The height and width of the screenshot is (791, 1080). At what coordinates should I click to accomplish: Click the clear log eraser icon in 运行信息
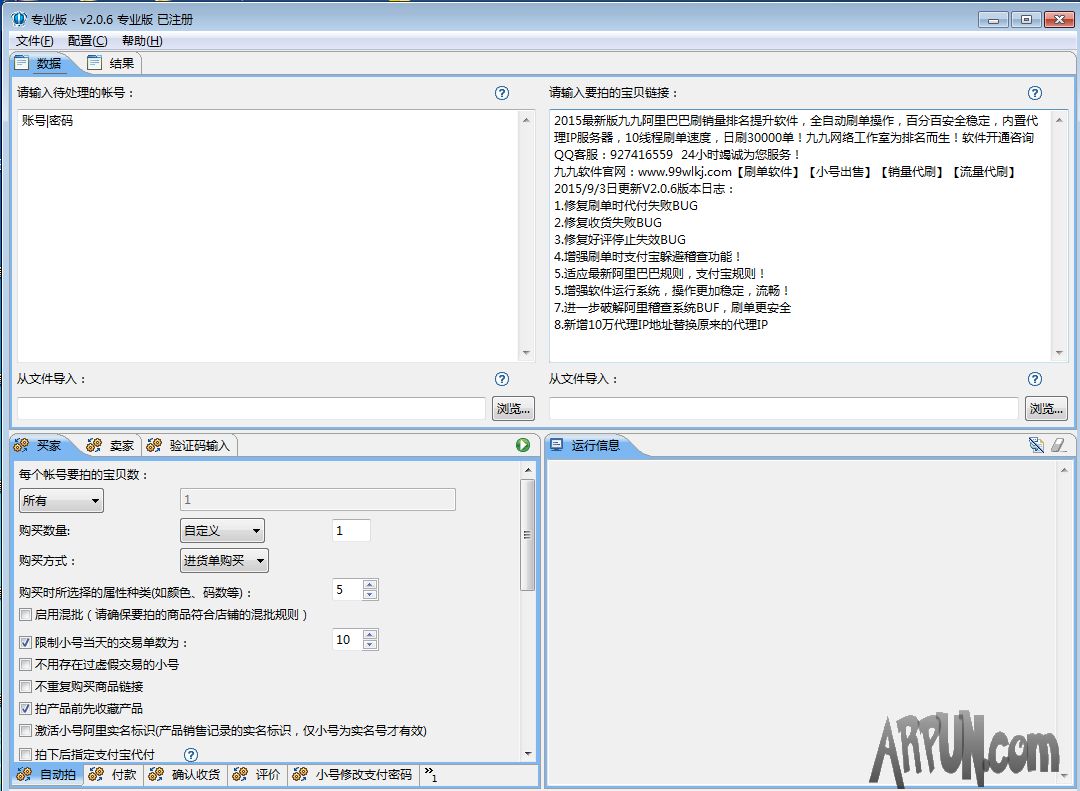pyautogui.click(x=1058, y=445)
